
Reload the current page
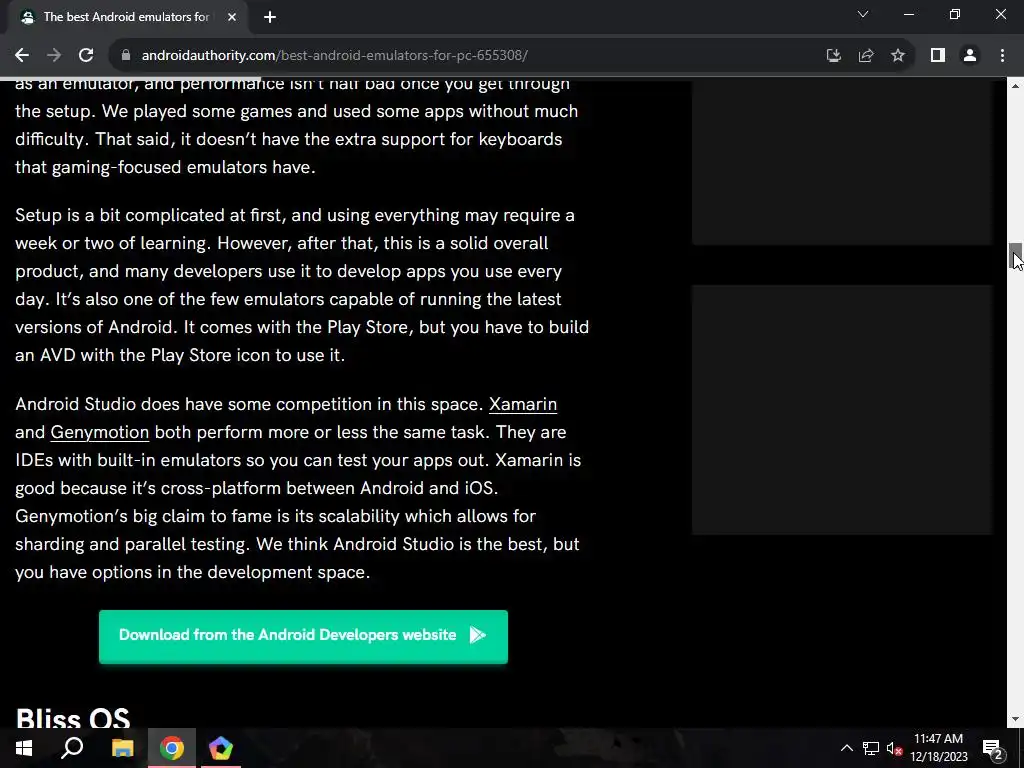(x=86, y=56)
